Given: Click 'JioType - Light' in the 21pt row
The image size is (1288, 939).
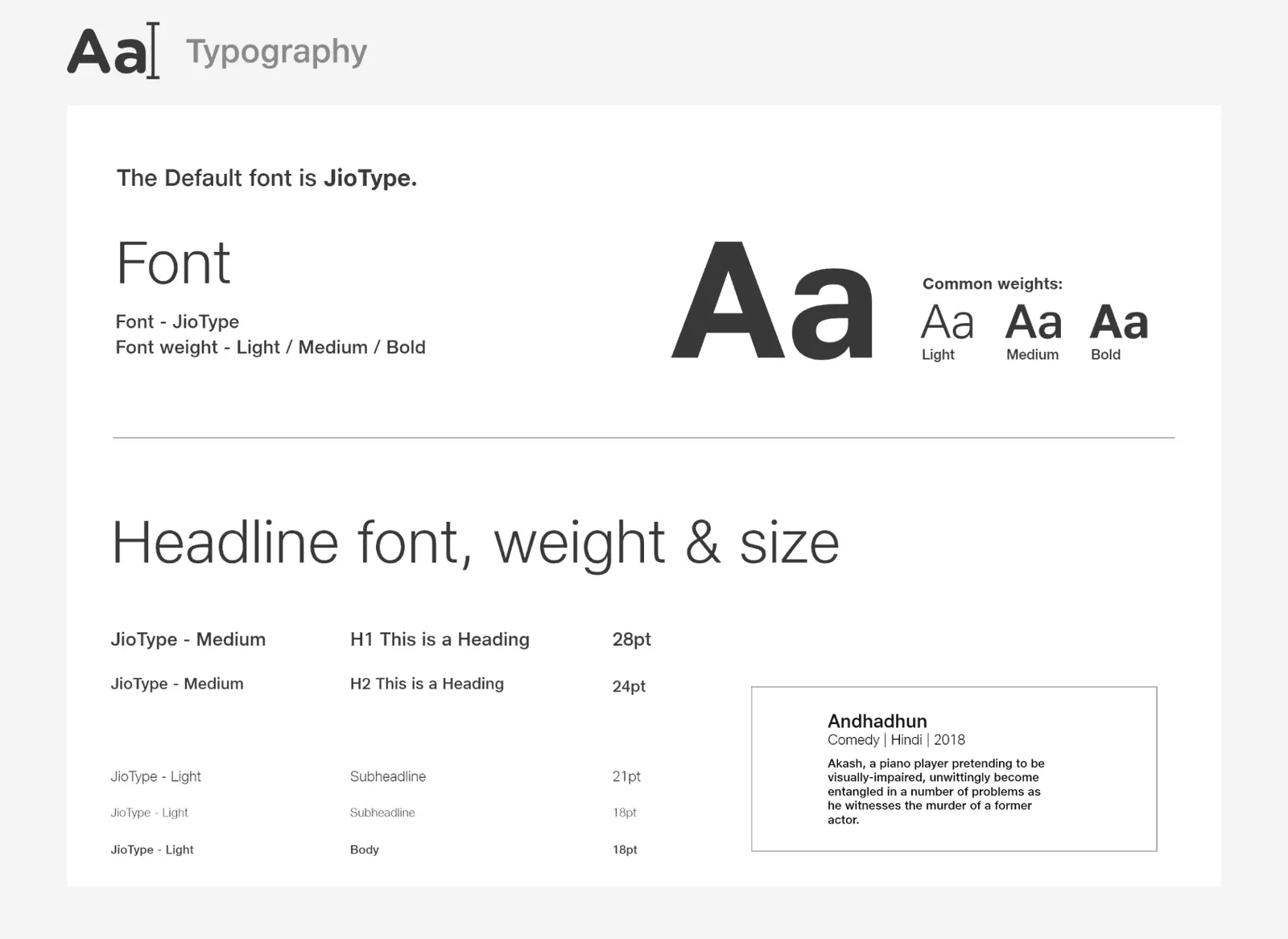Looking at the screenshot, I should point(155,776).
